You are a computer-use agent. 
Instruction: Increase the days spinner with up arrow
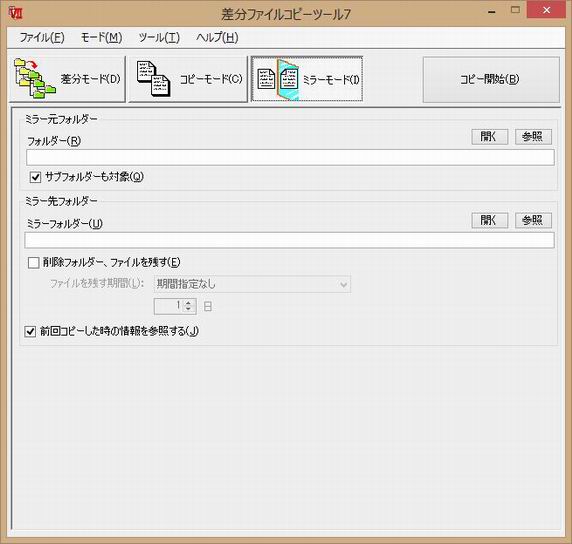[188, 303]
